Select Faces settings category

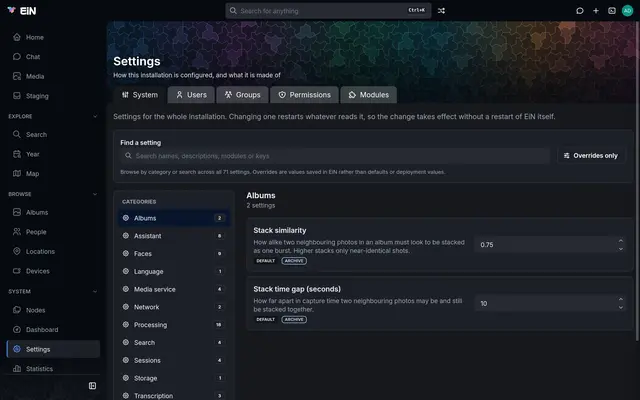pyautogui.click(x=174, y=253)
